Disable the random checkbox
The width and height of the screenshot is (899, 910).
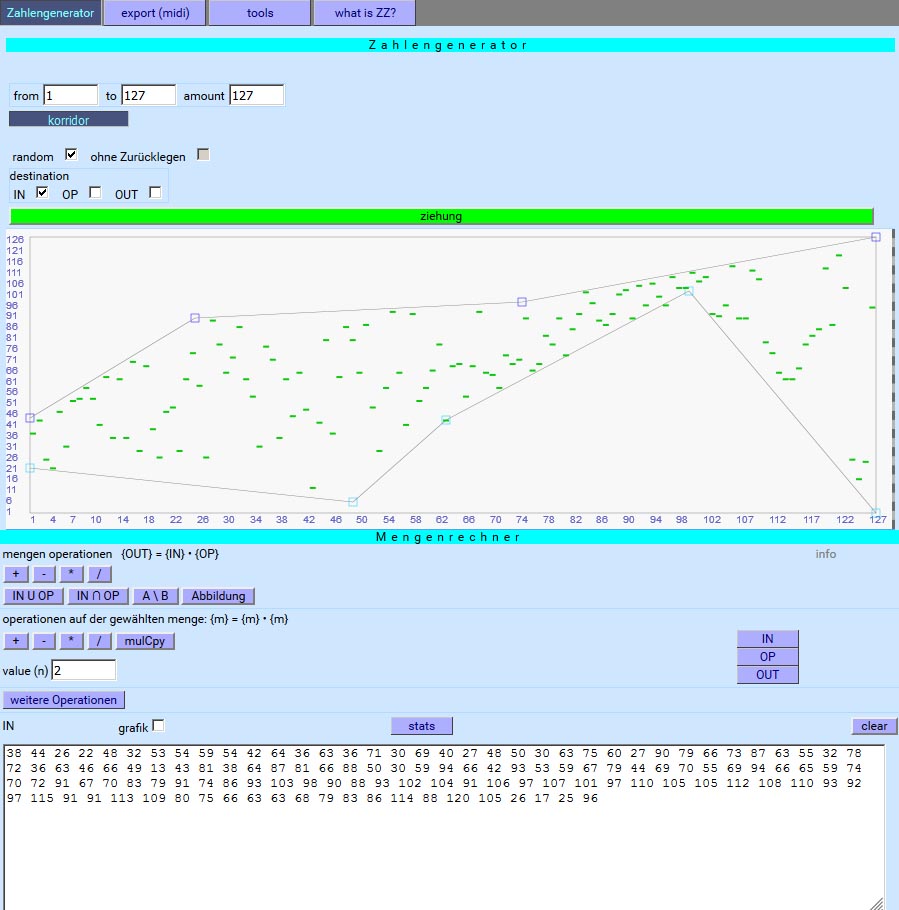71,154
